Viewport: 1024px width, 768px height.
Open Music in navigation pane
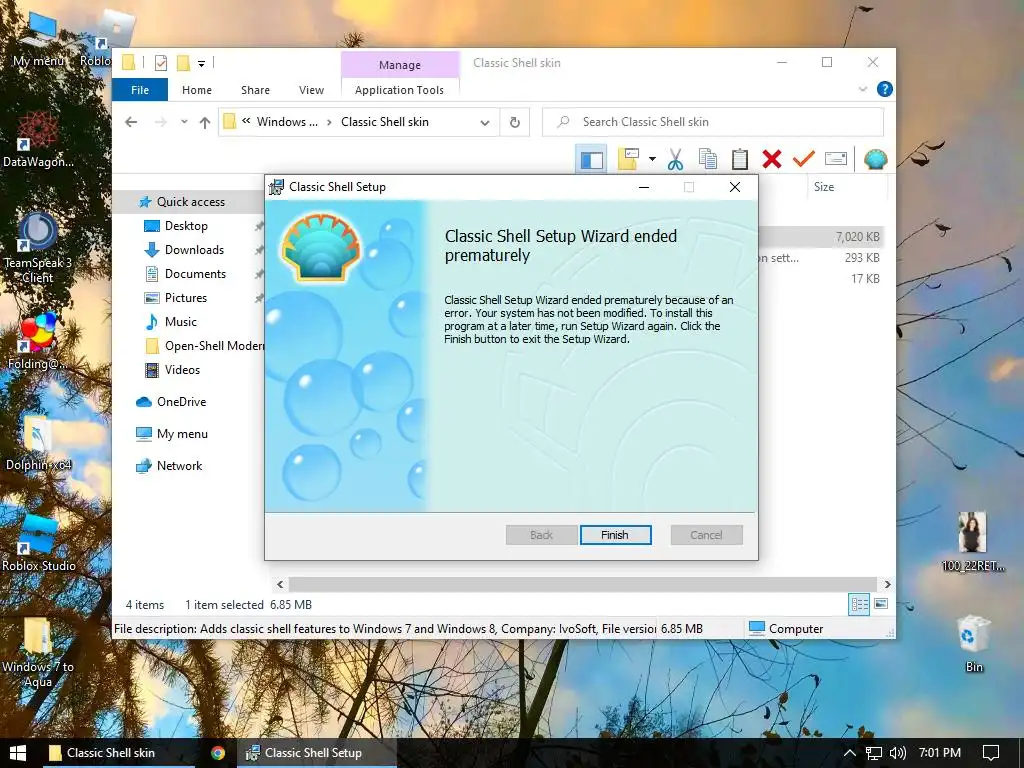[180, 322]
